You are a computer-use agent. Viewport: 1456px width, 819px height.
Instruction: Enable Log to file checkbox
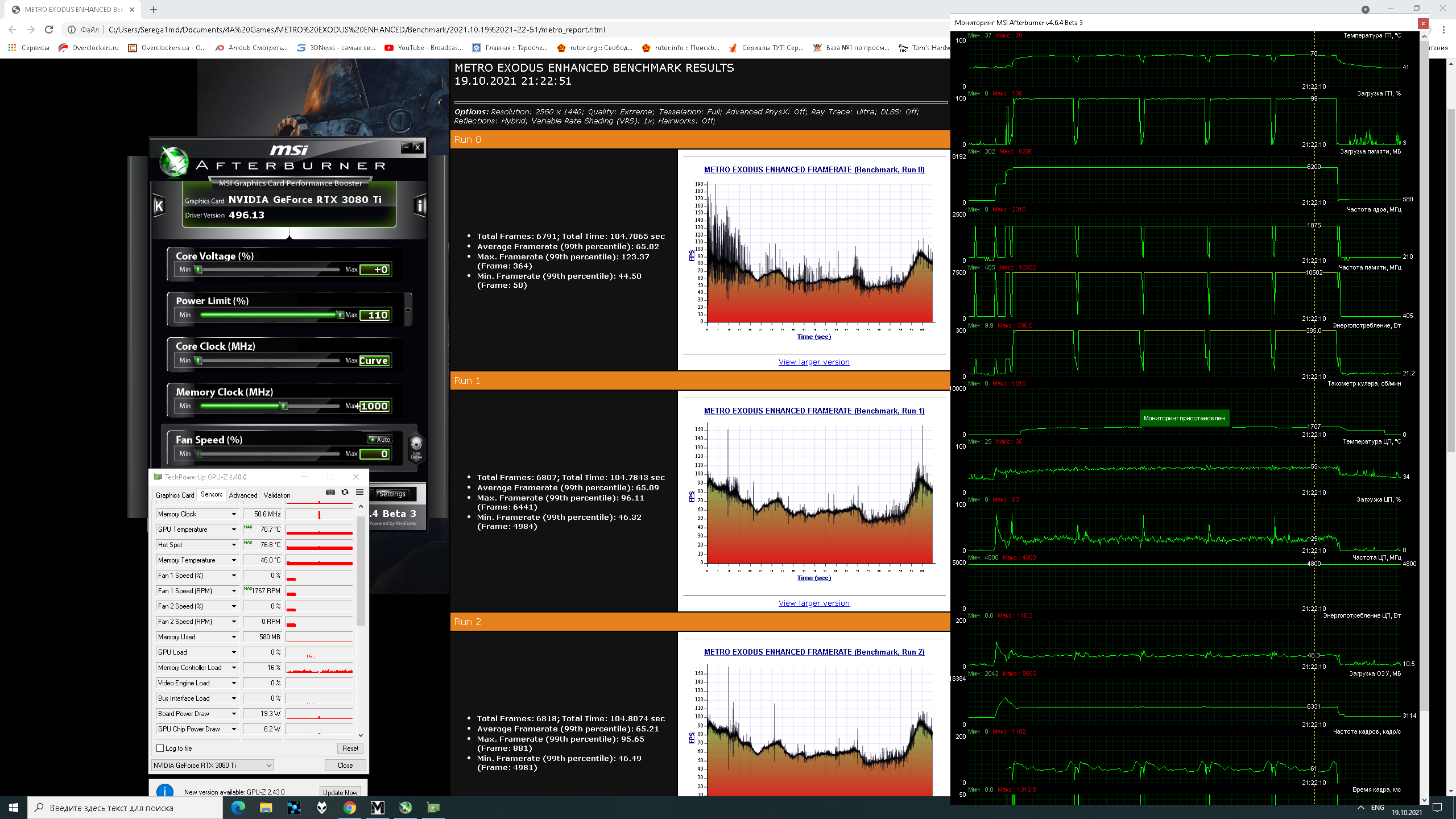pyautogui.click(x=160, y=748)
